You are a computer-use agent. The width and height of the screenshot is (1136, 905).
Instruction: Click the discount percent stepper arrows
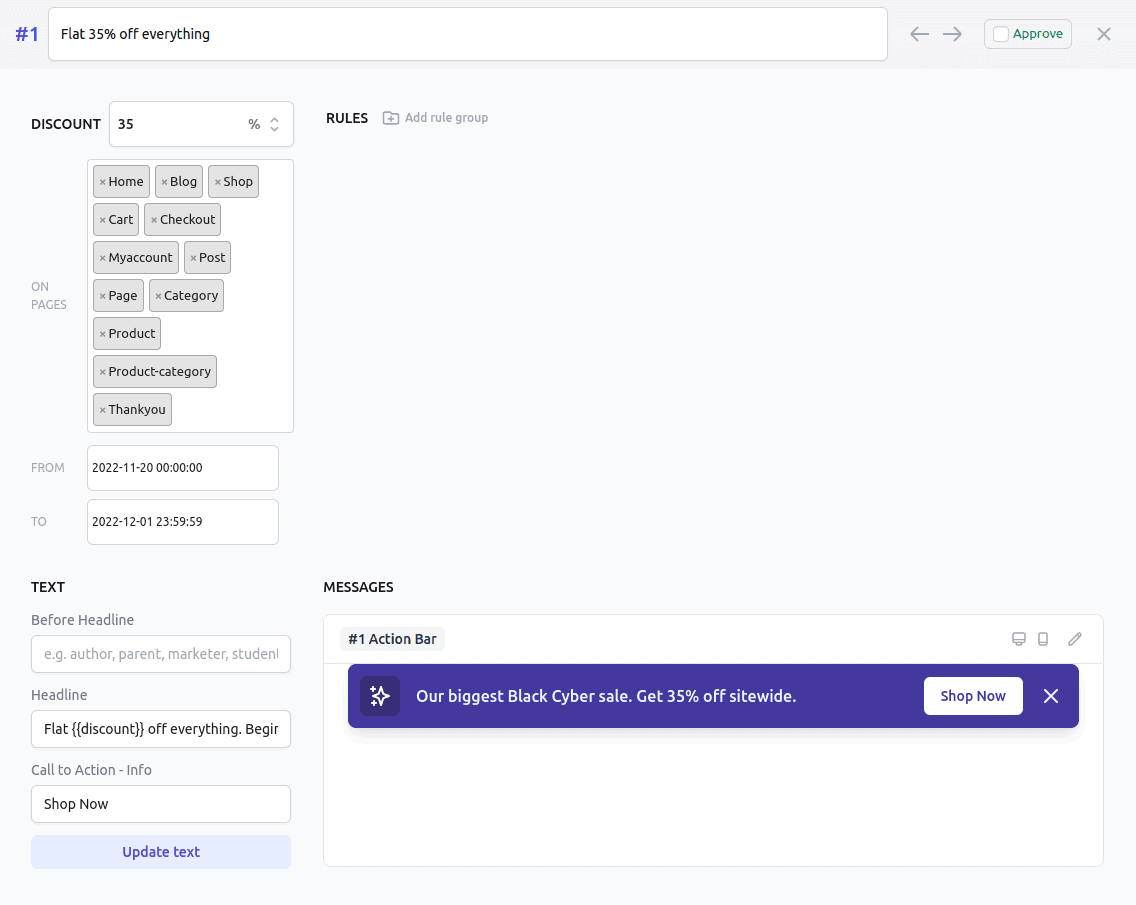click(273, 124)
